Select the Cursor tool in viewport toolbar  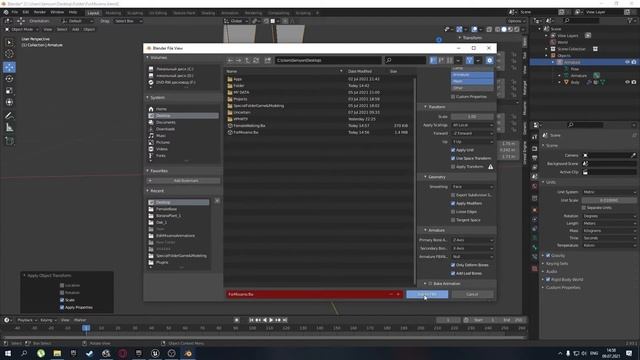coord(9,54)
